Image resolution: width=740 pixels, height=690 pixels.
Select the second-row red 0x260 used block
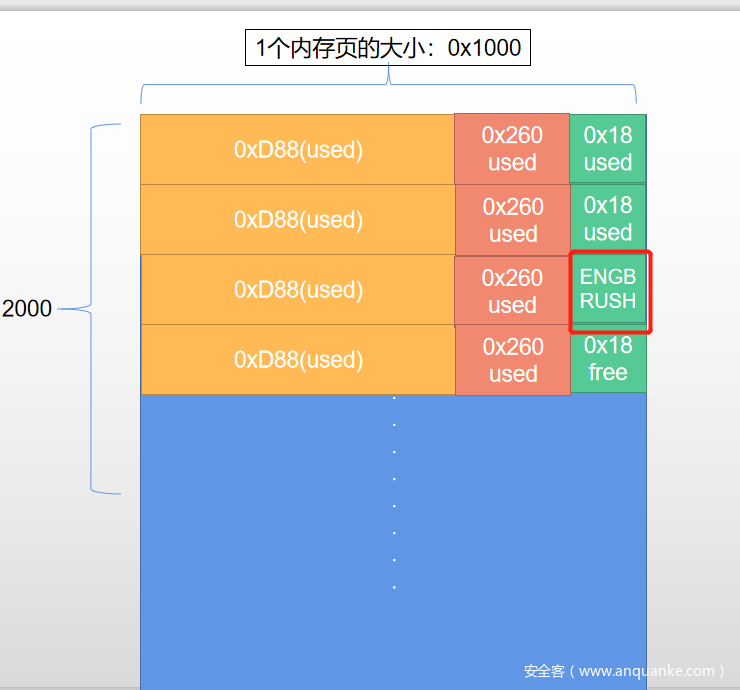click(512, 220)
